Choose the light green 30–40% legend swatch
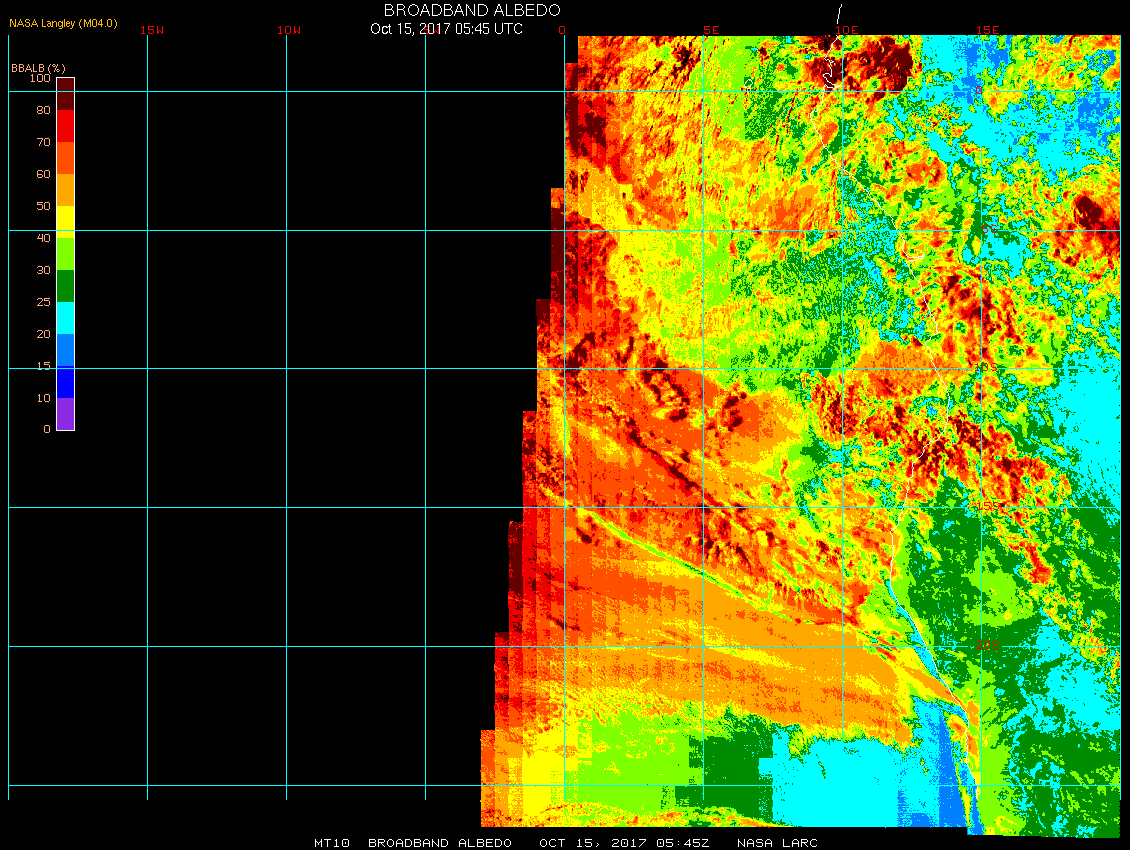 [65, 254]
